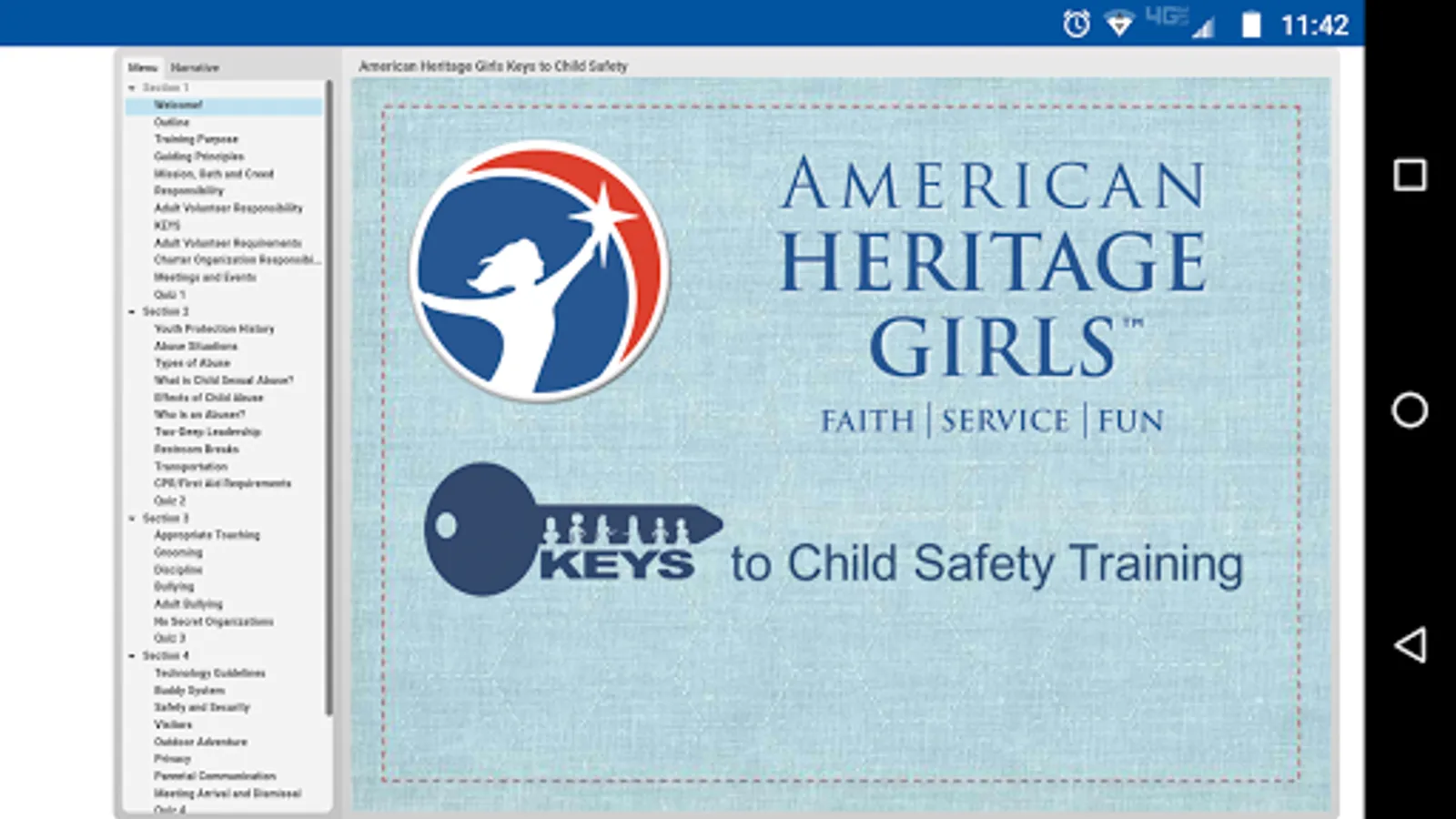This screenshot has width=1456, height=819.
Task: Tap the battery status icon
Action: (1251, 24)
